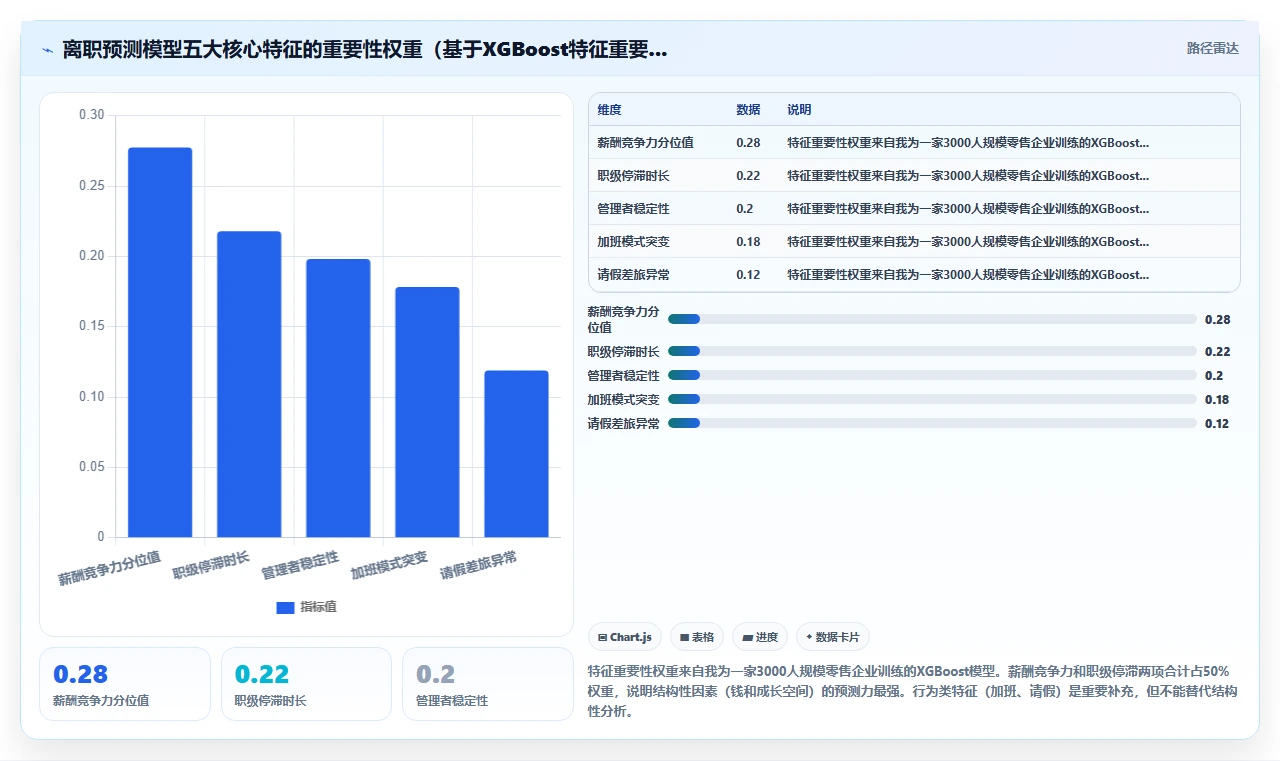Image resolution: width=1280 pixels, height=761 pixels.
Task: Click the 0.12 value in table
Action: [748, 274]
